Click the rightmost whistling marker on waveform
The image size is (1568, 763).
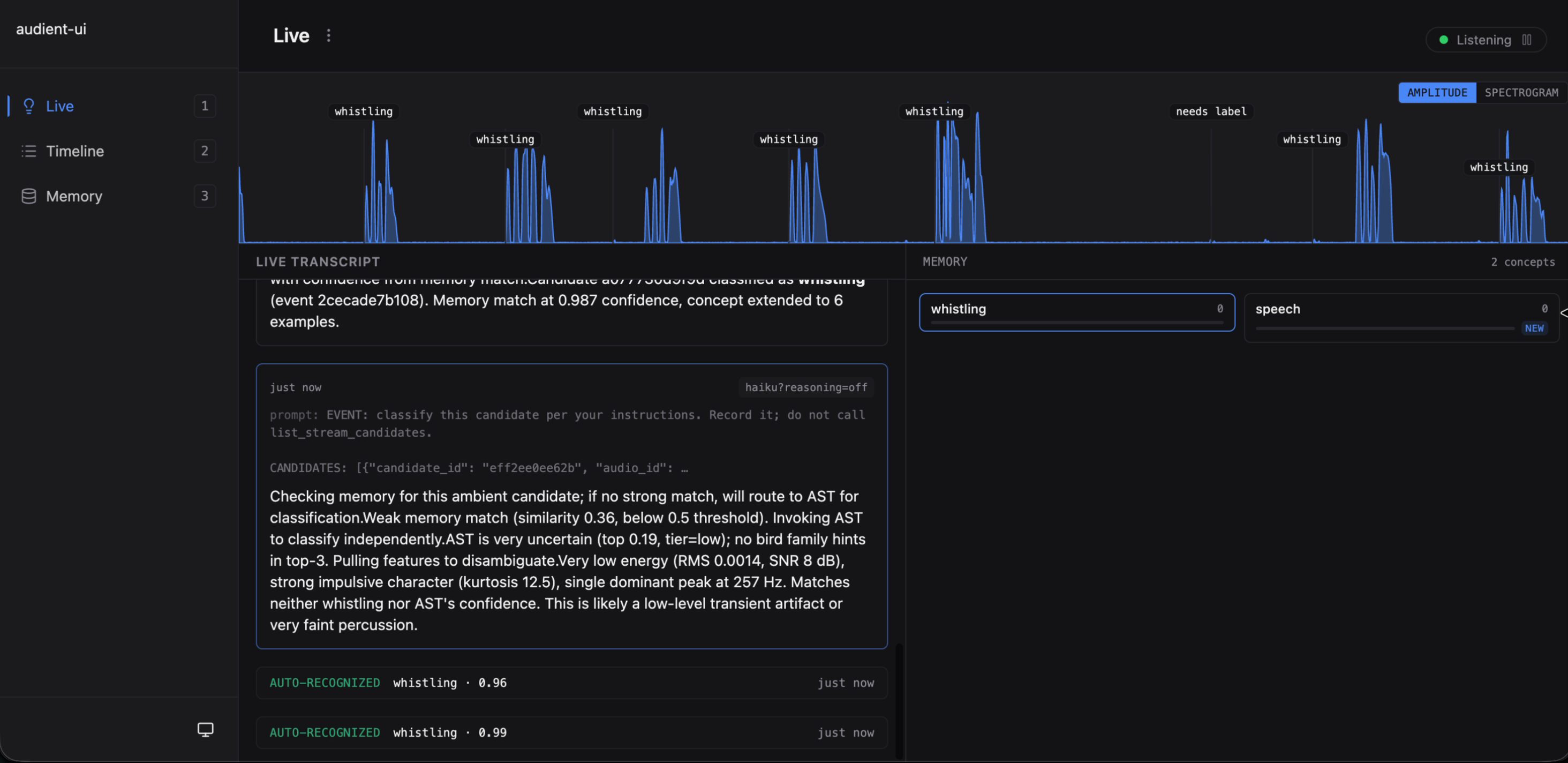click(x=1498, y=167)
